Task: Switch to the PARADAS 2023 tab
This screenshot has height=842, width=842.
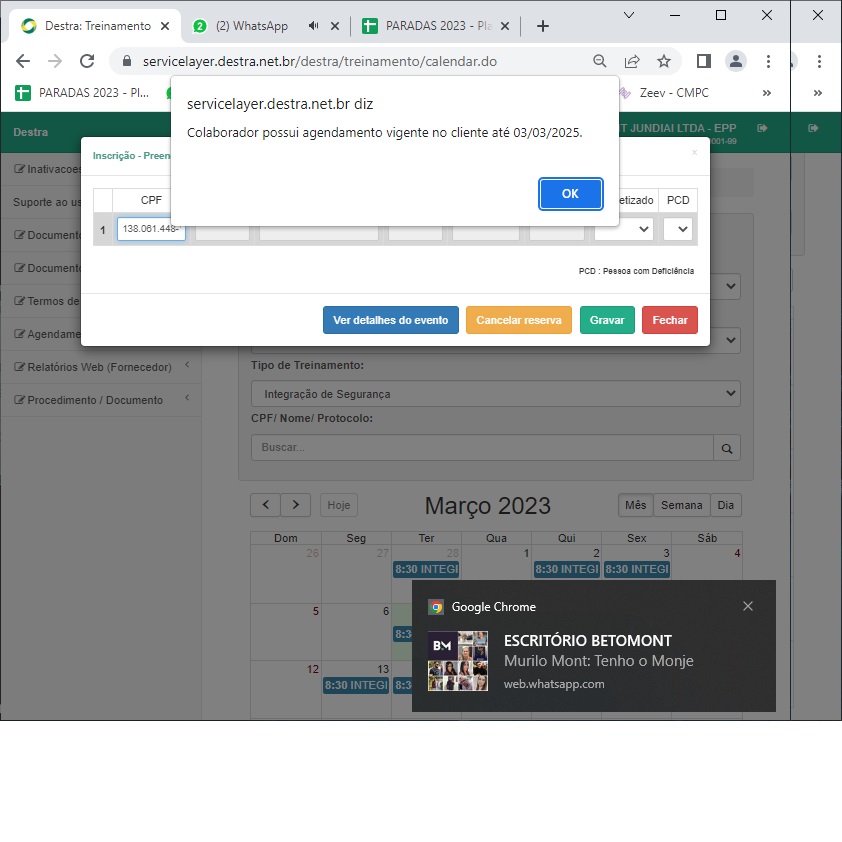Action: click(x=430, y=26)
